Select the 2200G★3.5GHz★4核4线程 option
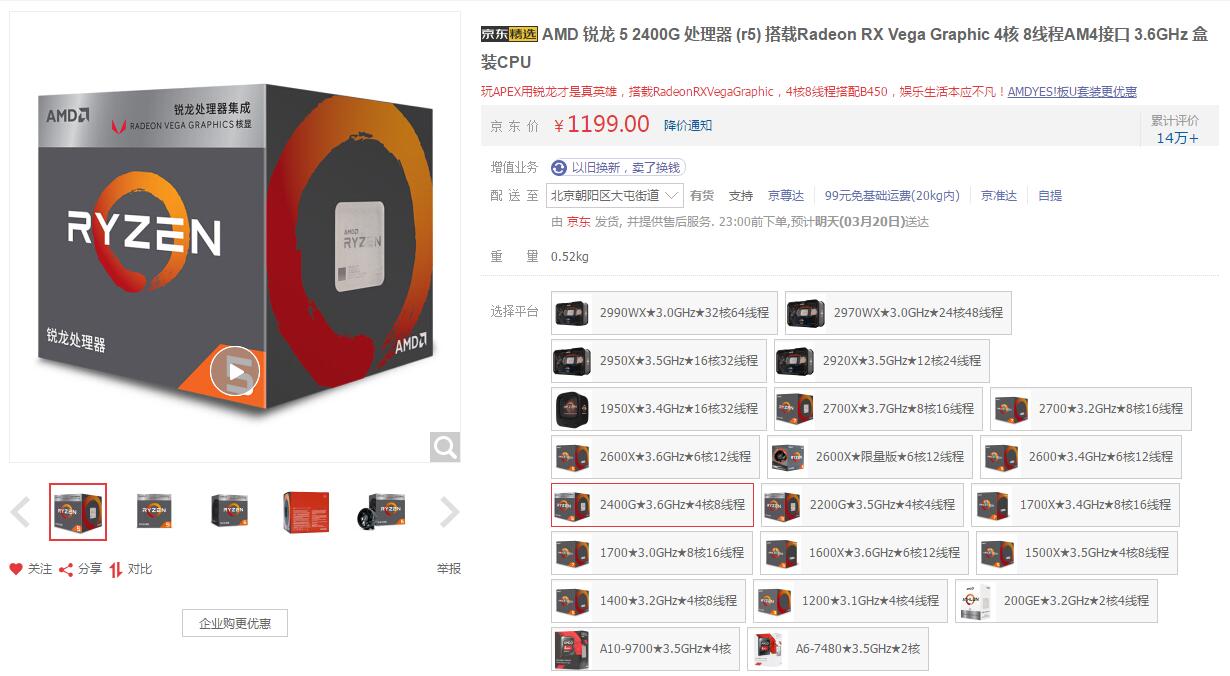 tap(862, 505)
